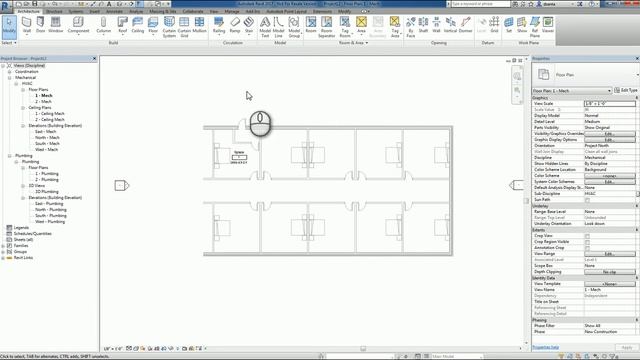Select North - Mech elevation in browser
Screen dimensions: 640x360
click(47, 138)
